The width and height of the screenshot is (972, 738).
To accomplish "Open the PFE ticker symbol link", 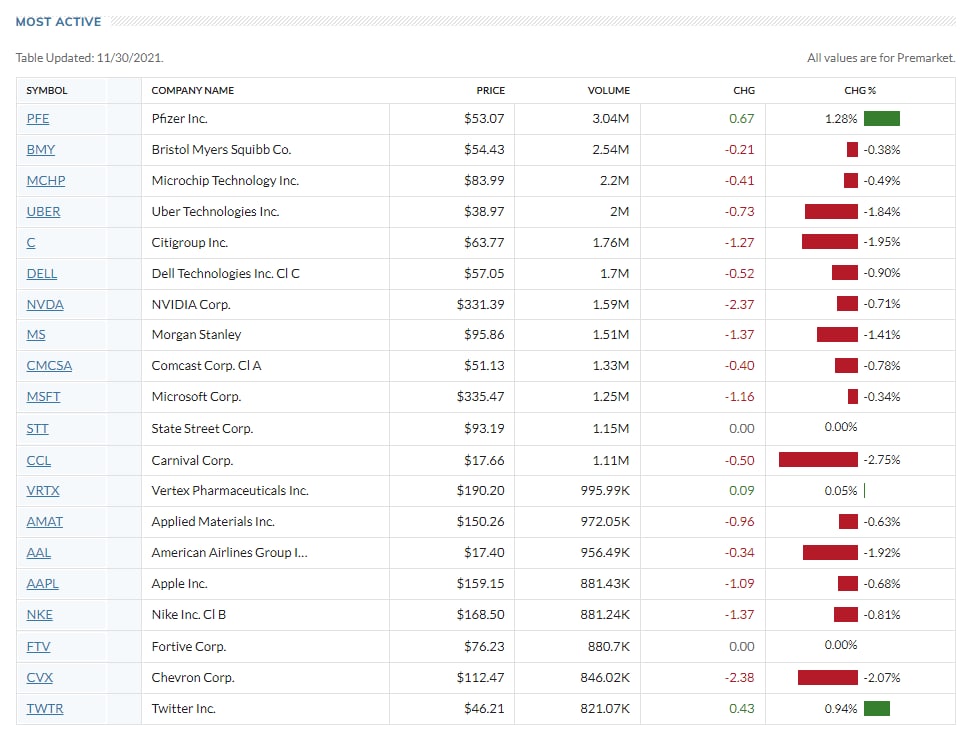I will [38, 118].
